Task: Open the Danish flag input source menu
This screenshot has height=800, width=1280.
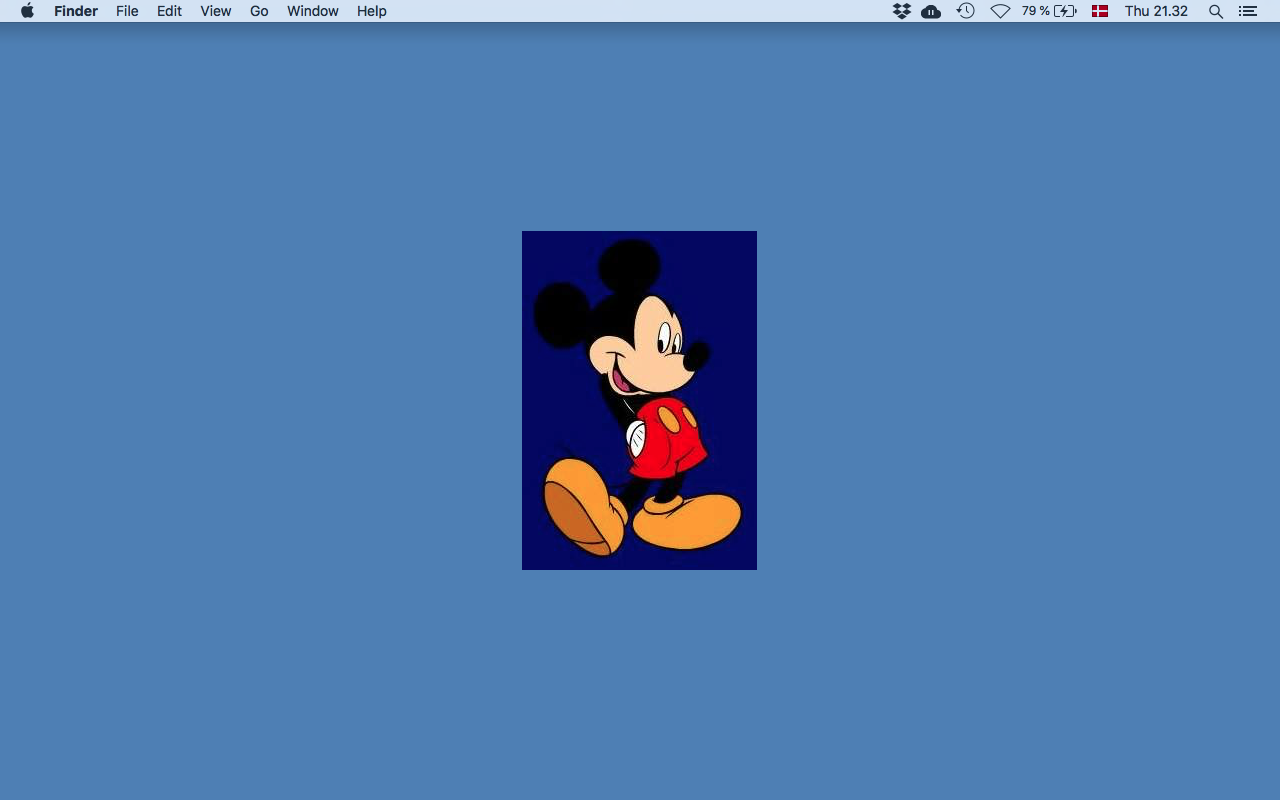Action: pos(1100,11)
